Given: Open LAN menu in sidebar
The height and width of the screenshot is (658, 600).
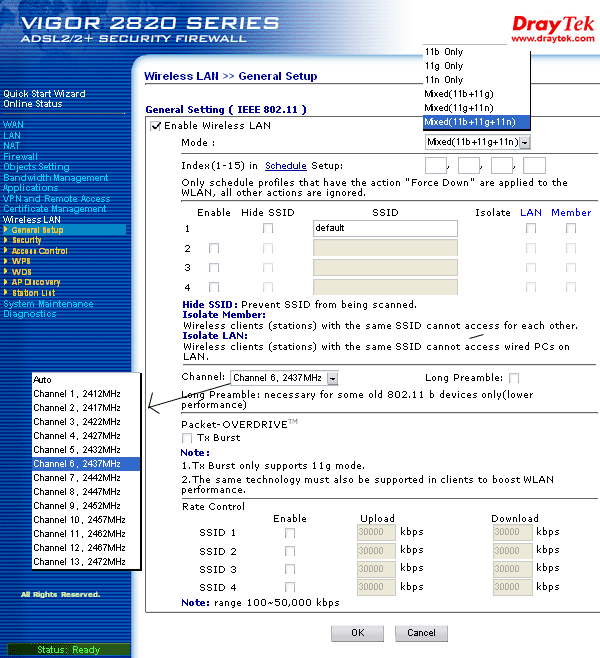Looking at the screenshot, I should coord(12,136).
